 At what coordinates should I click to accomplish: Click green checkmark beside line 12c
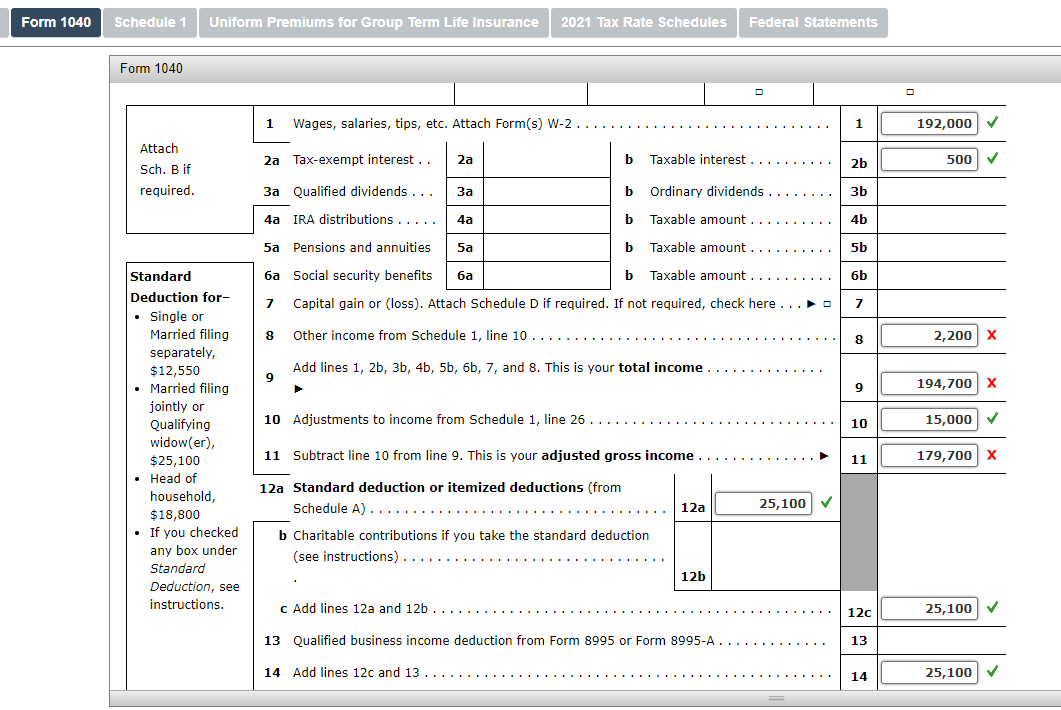993,607
